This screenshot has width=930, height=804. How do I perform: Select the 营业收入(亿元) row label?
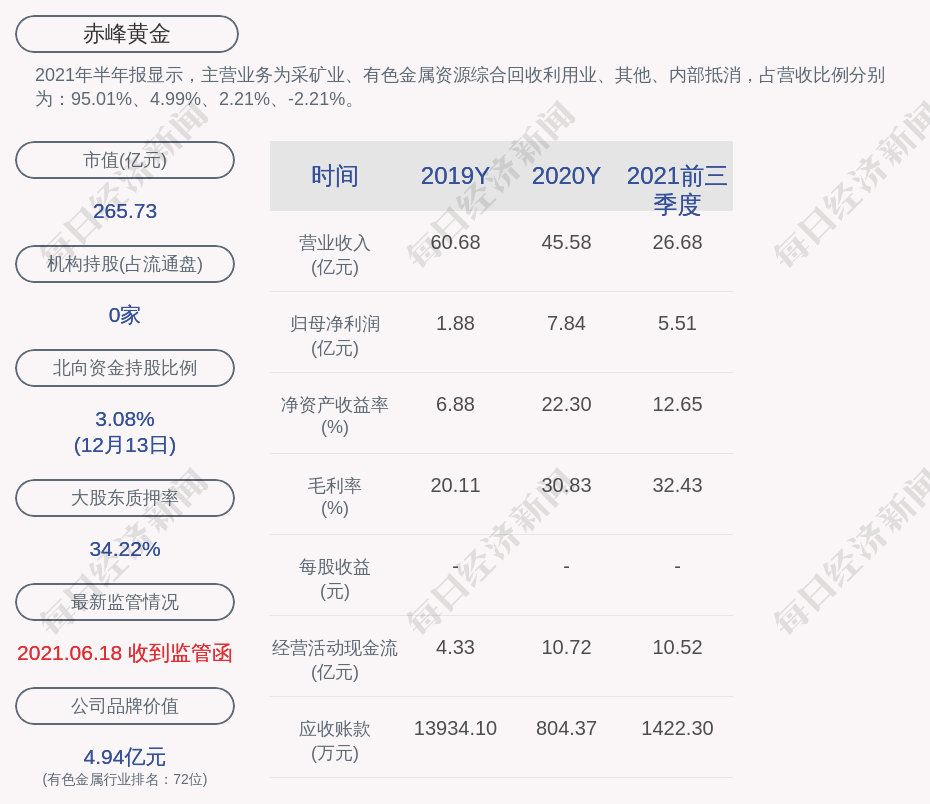pyautogui.click(x=335, y=255)
